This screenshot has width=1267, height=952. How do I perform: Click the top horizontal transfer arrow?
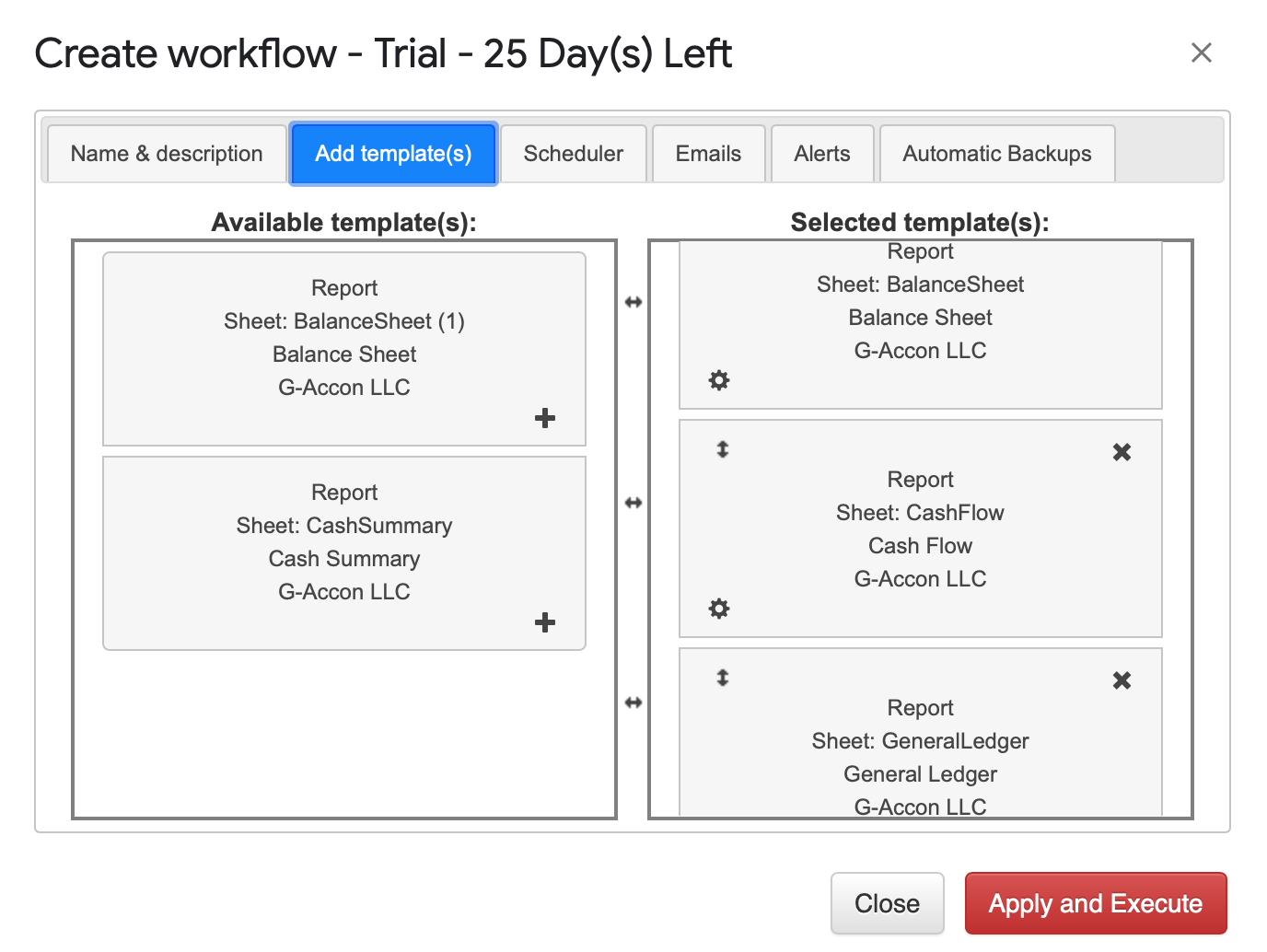pos(633,302)
